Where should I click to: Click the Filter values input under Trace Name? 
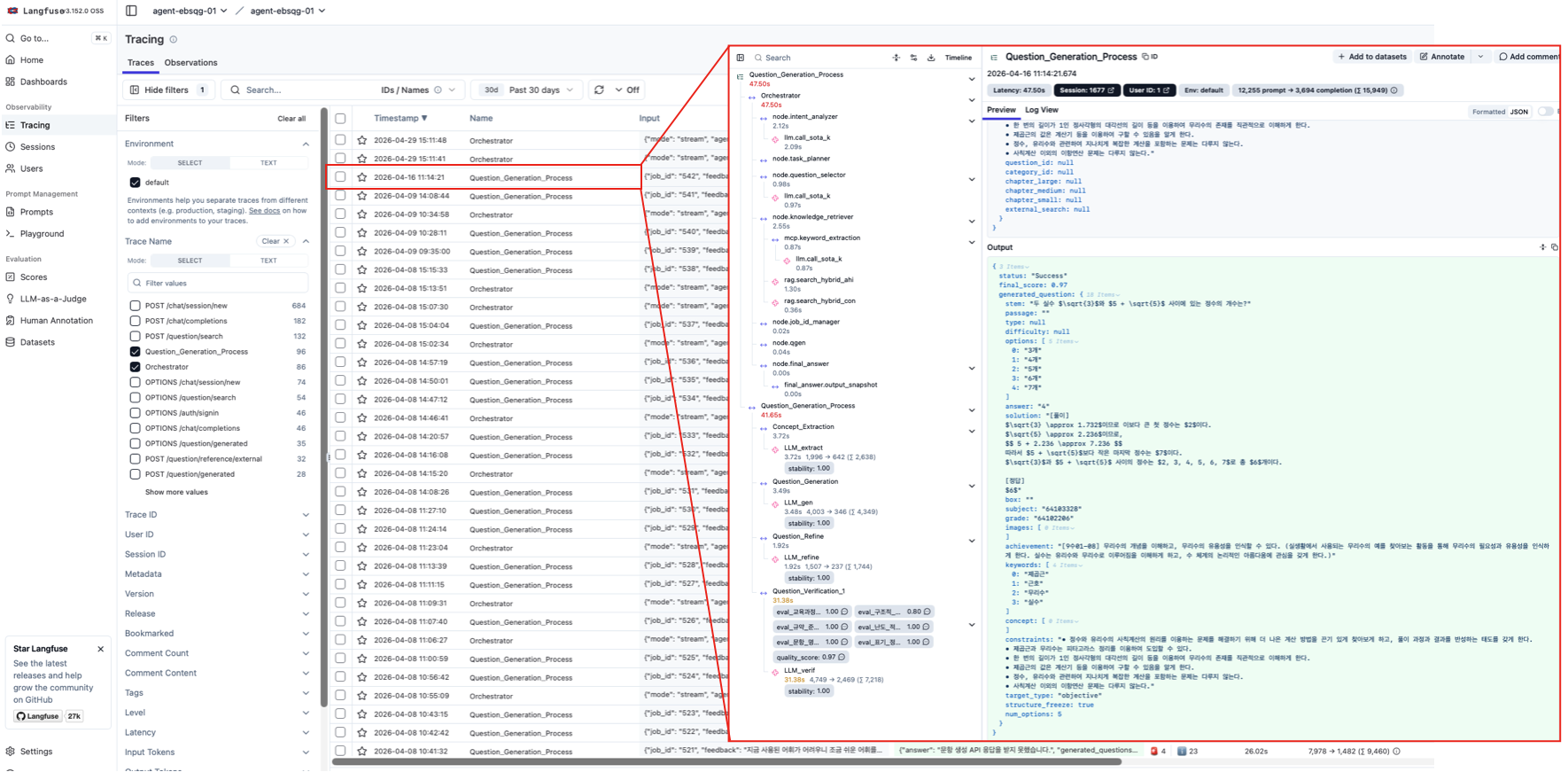tap(218, 283)
